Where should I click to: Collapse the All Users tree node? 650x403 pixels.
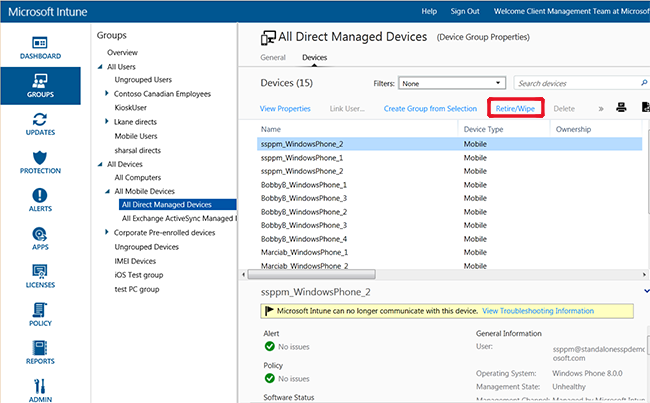[100, 67]
